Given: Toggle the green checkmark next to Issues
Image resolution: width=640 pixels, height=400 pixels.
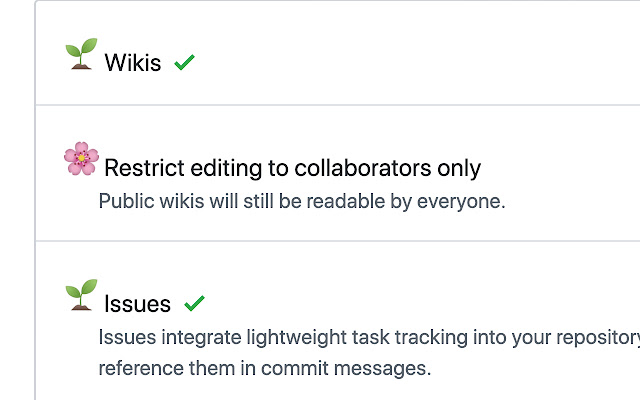Looking at the screenshot, I should click(x=194, y=303).
